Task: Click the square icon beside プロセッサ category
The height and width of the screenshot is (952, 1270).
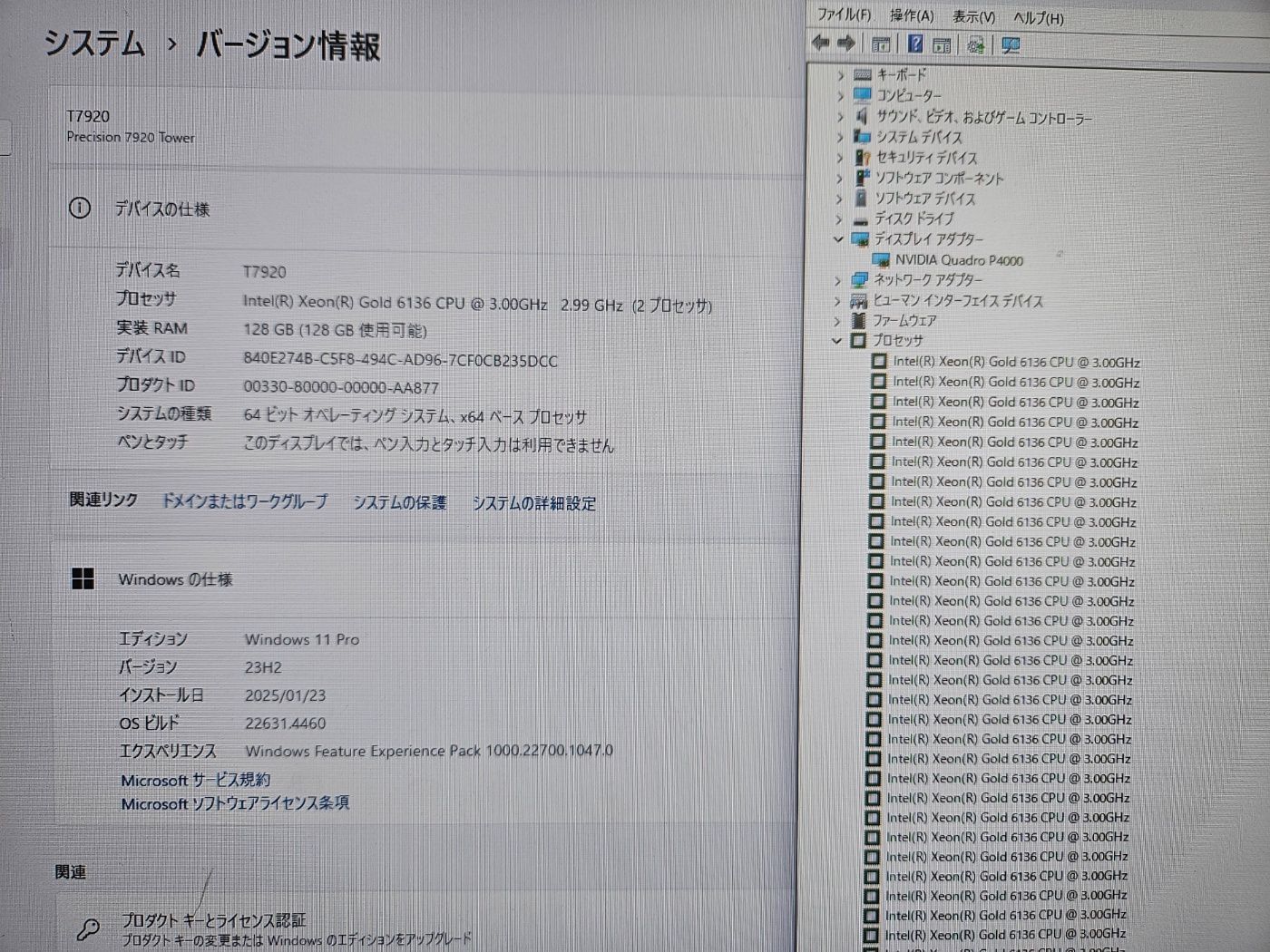Action: (x=858, y=341)
